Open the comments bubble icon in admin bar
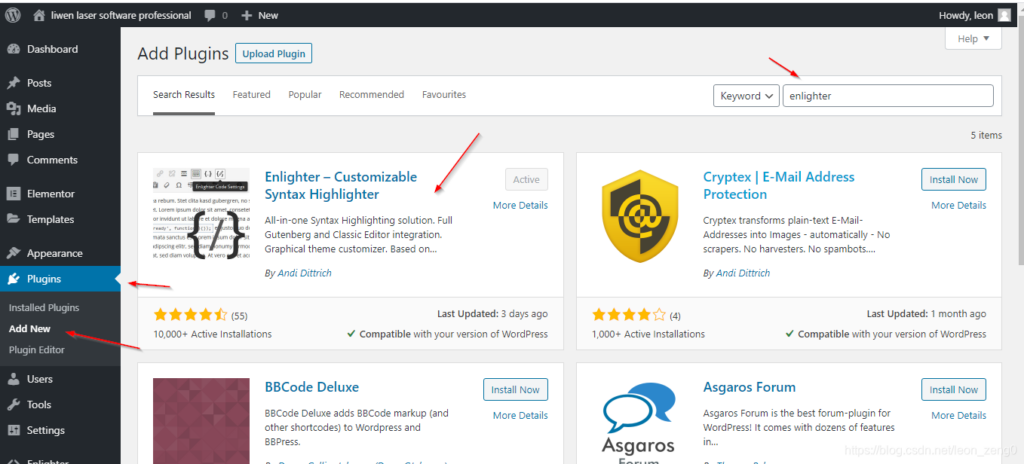Image resolution: width=1024 pixels, height=464 pixels. (212, 15)
